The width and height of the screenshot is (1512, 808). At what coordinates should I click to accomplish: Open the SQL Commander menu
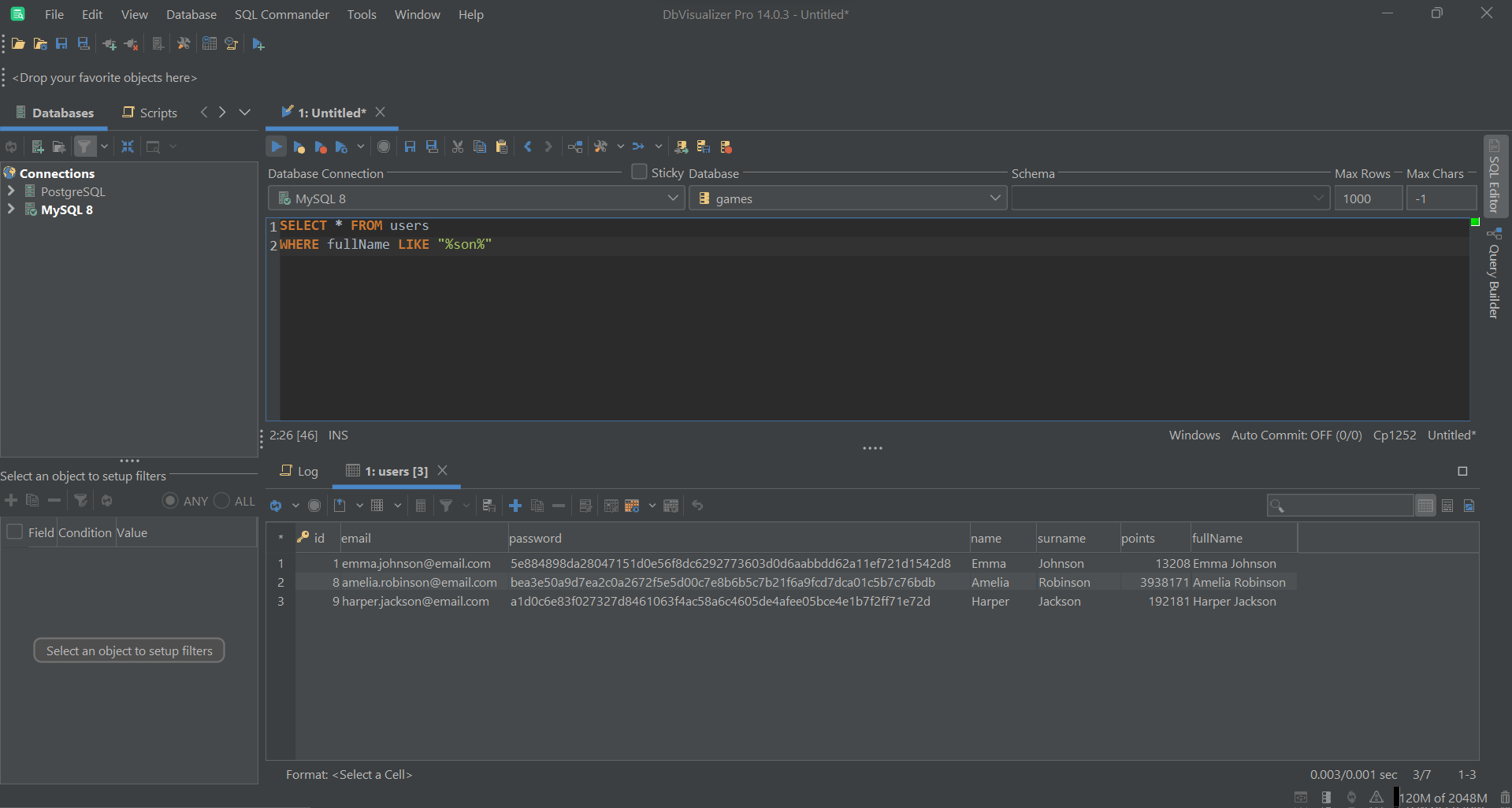pyautogui.click(x=281, y=14)
